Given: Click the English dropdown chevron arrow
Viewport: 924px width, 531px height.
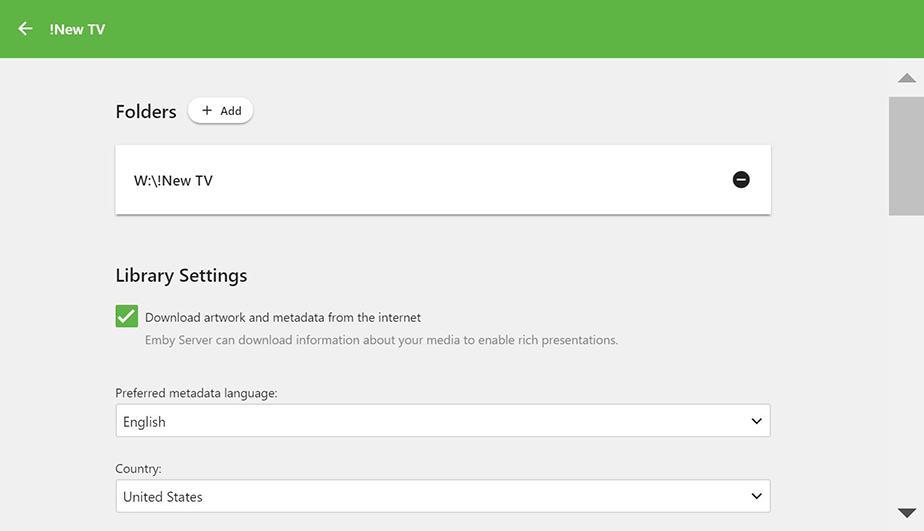Looking at the screenshot, I should click(757, 422).
